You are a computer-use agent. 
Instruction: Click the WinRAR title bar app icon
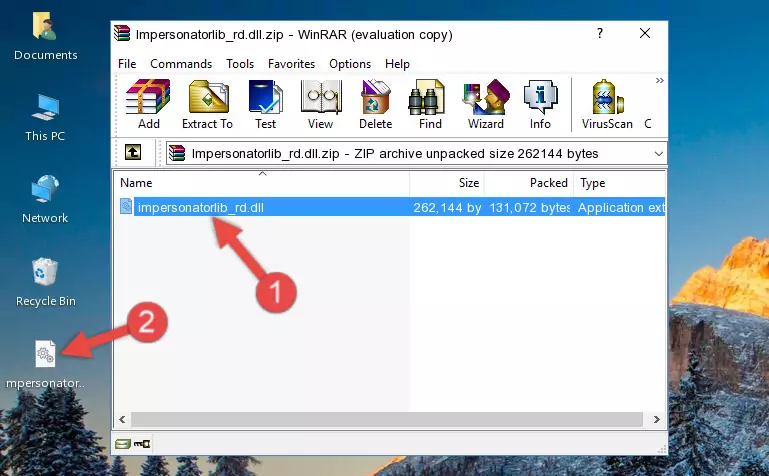point(122,33)
